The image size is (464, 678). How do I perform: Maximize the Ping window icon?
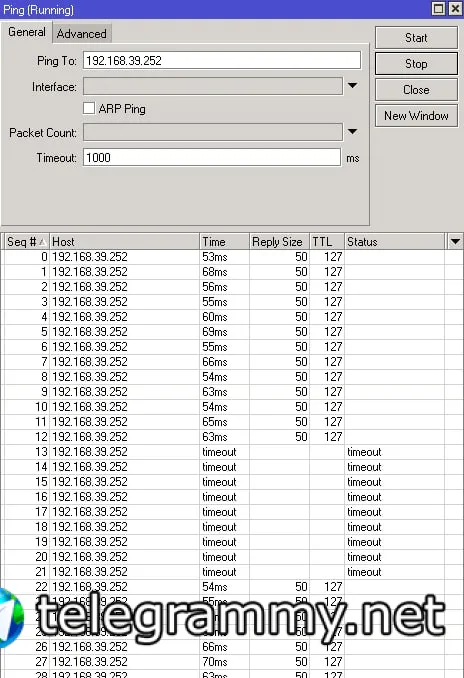438,9
